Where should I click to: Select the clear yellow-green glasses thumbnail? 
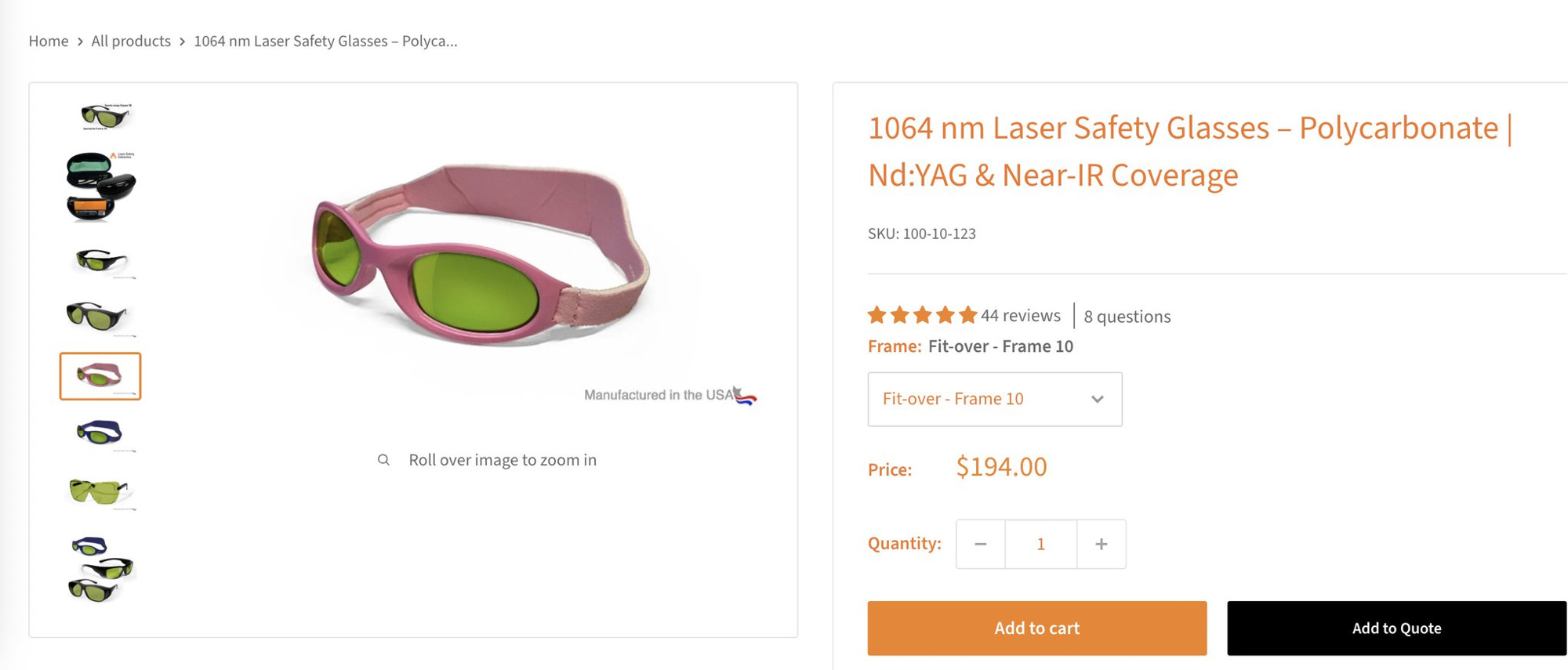point(99,491)
